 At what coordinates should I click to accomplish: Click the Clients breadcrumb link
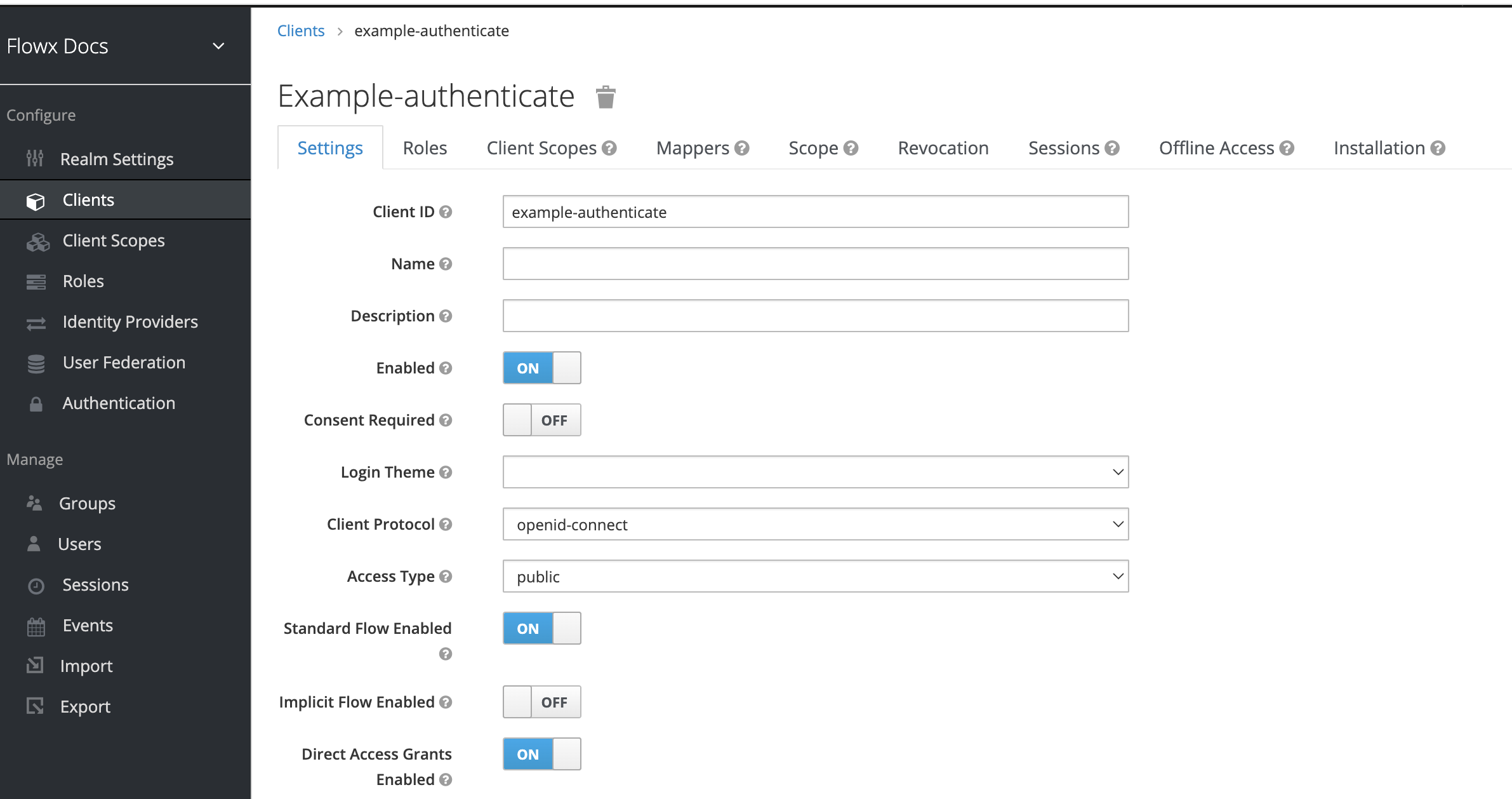pos(301,31)
